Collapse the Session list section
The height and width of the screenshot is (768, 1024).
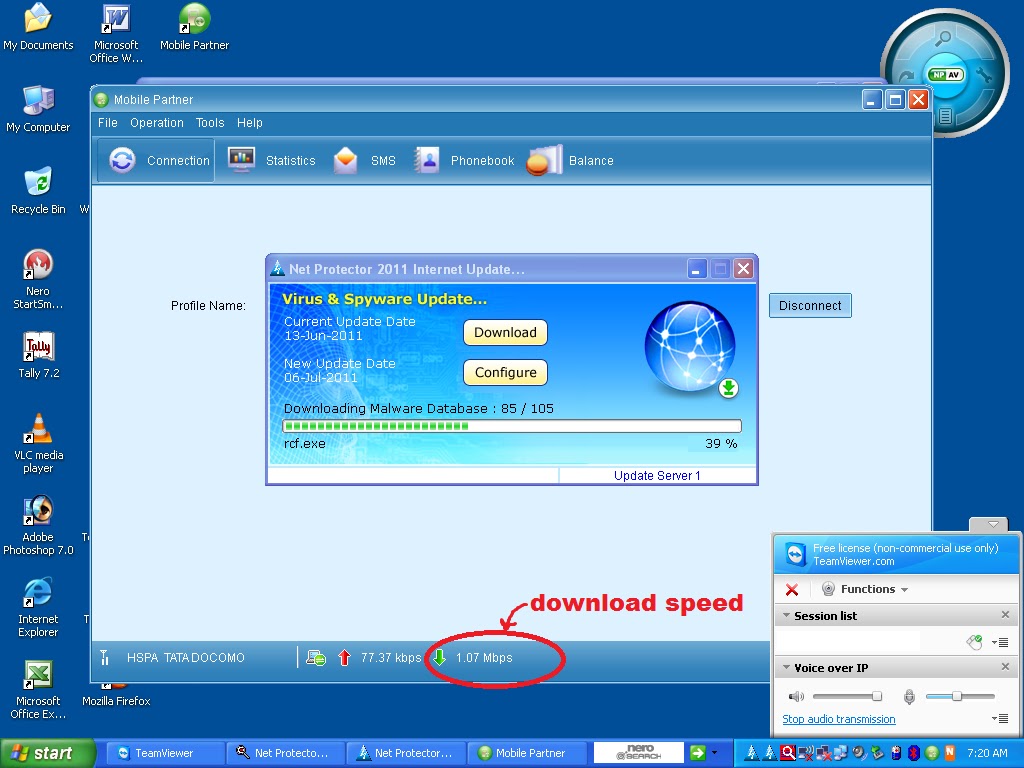787,615
